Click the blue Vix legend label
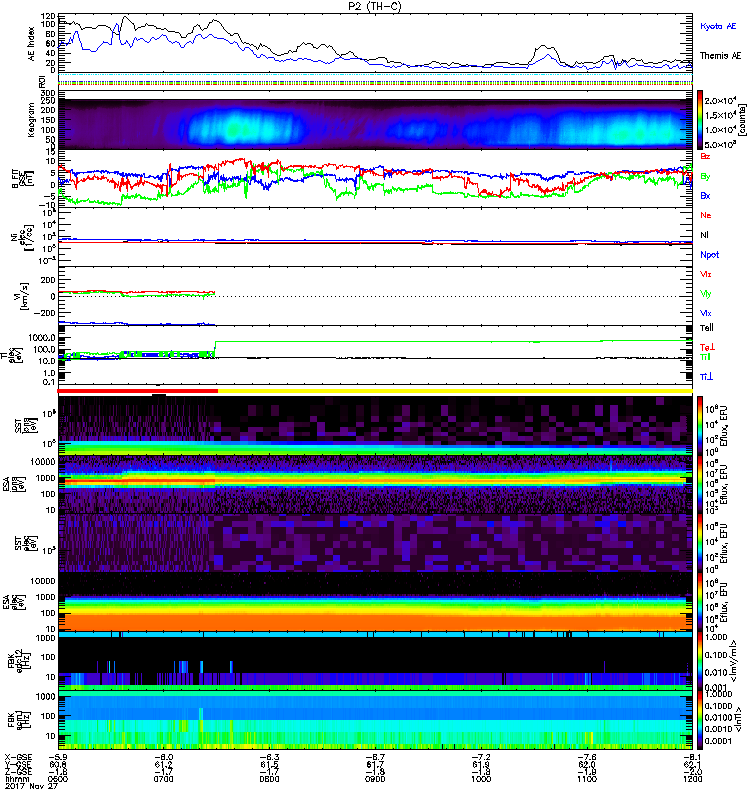 (x=705, y=313)
